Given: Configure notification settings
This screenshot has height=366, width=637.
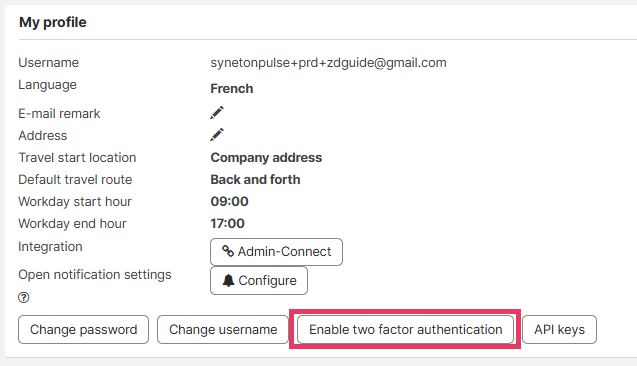Looking at the screenshot, I should [x=259, y=280].
